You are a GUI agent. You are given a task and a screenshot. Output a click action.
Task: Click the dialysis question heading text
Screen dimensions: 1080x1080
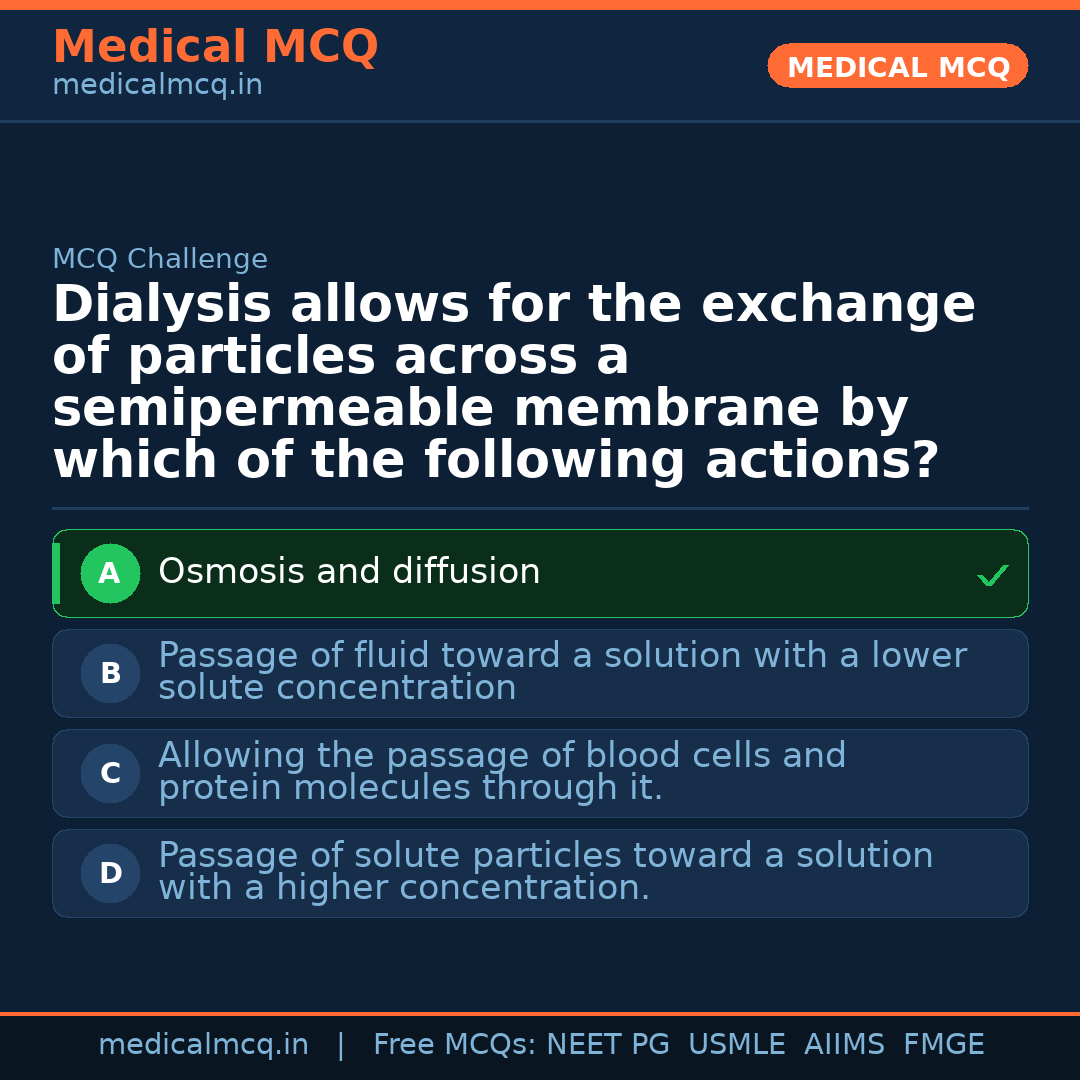point(514,382)
